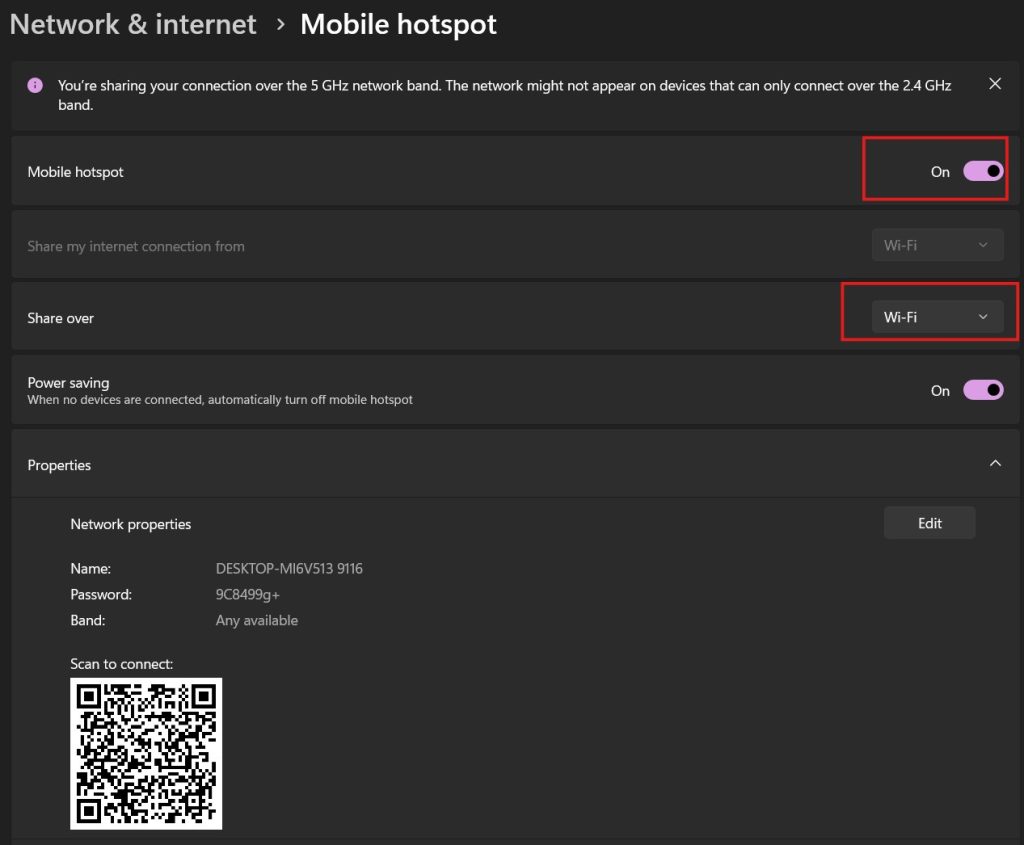
Task: Select the network name DESKTOP-MI6V513 9116
Action: (289, 568)
